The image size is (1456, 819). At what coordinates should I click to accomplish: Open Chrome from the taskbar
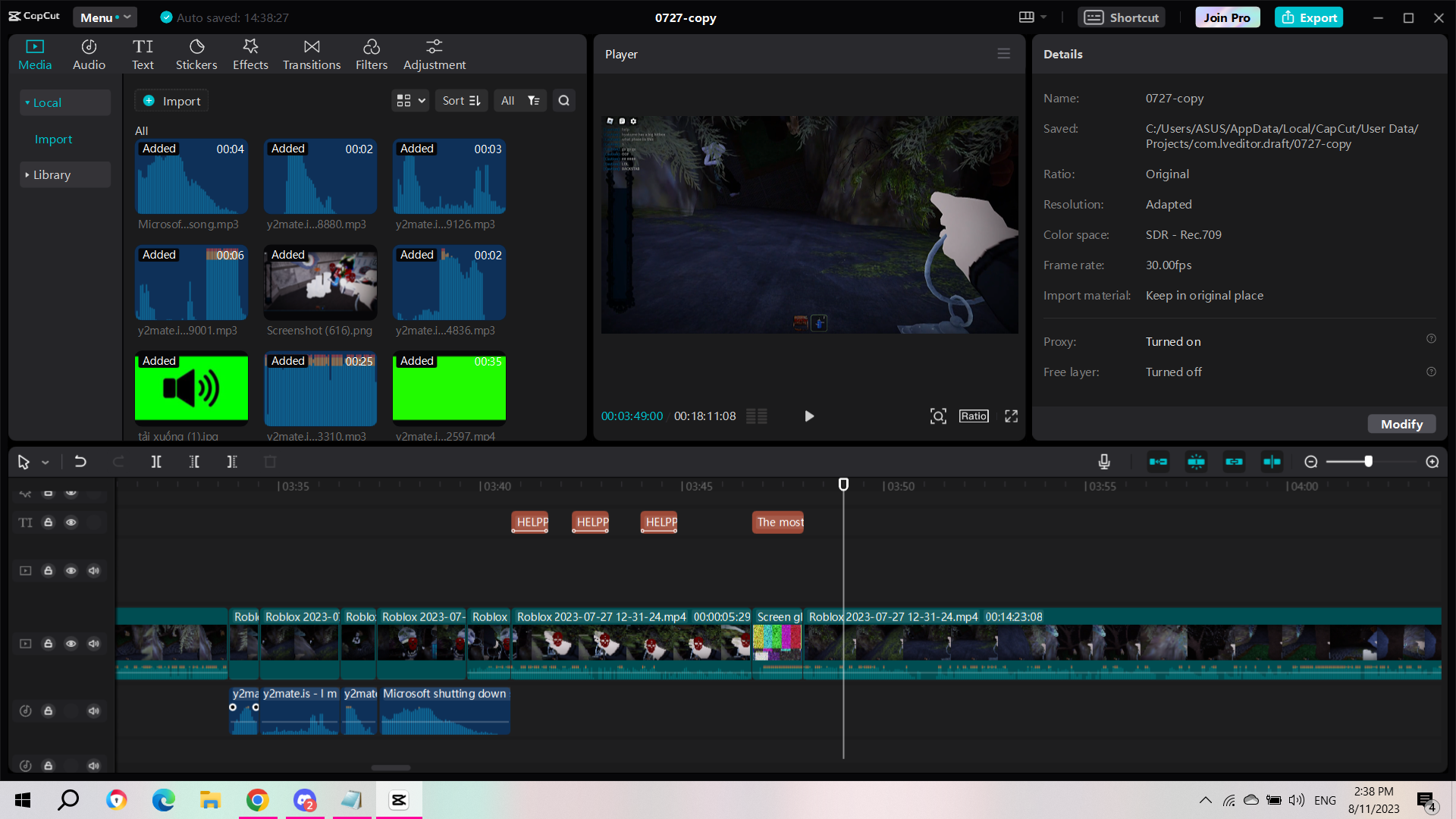(x=258, y=800)
